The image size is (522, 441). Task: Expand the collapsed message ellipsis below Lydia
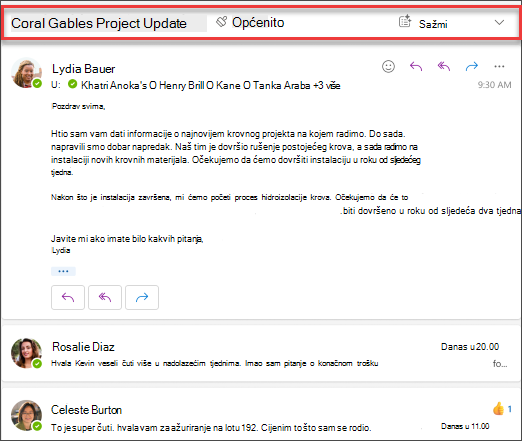[x=63, y=271]
